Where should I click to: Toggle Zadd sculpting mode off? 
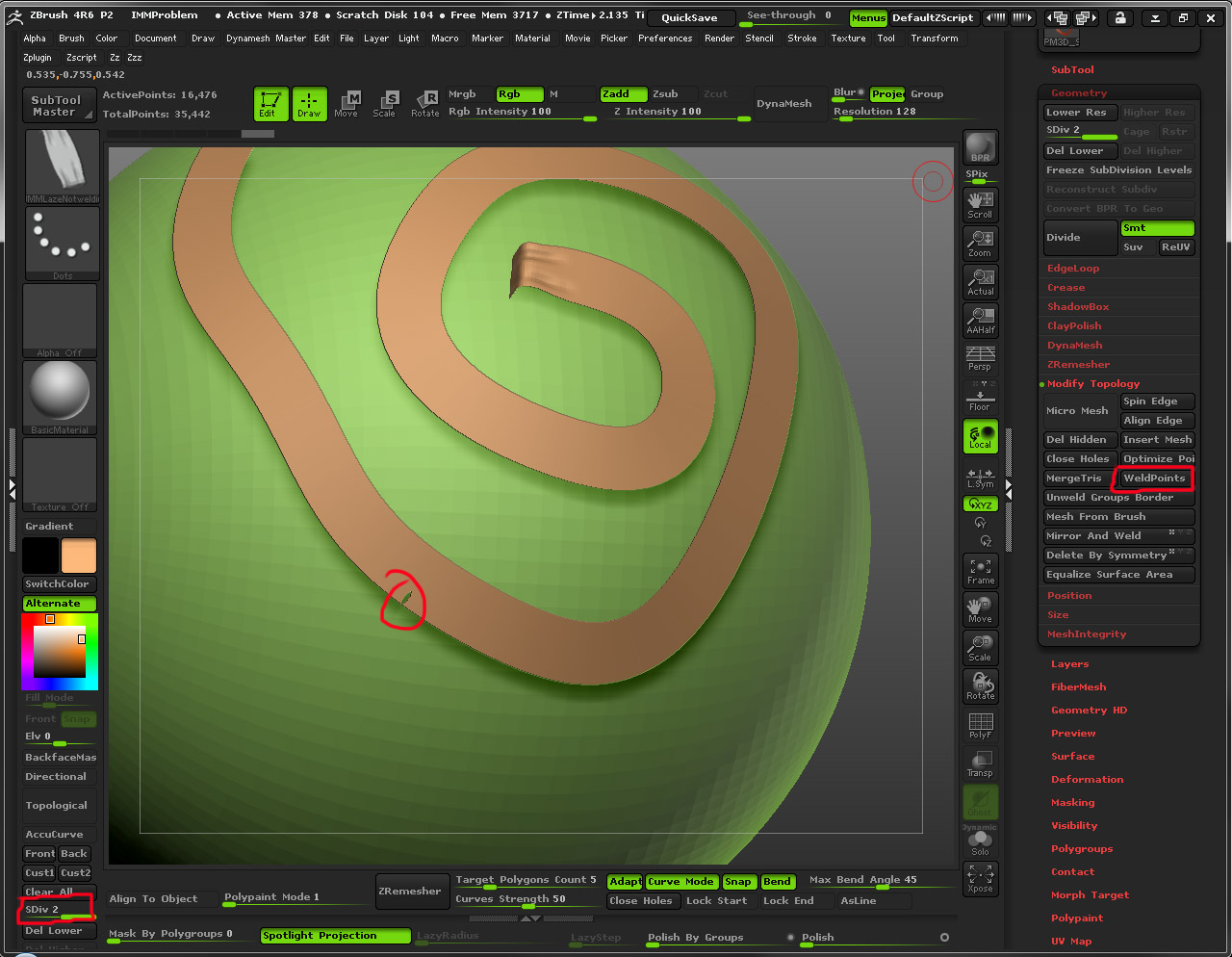click(623, 93)
